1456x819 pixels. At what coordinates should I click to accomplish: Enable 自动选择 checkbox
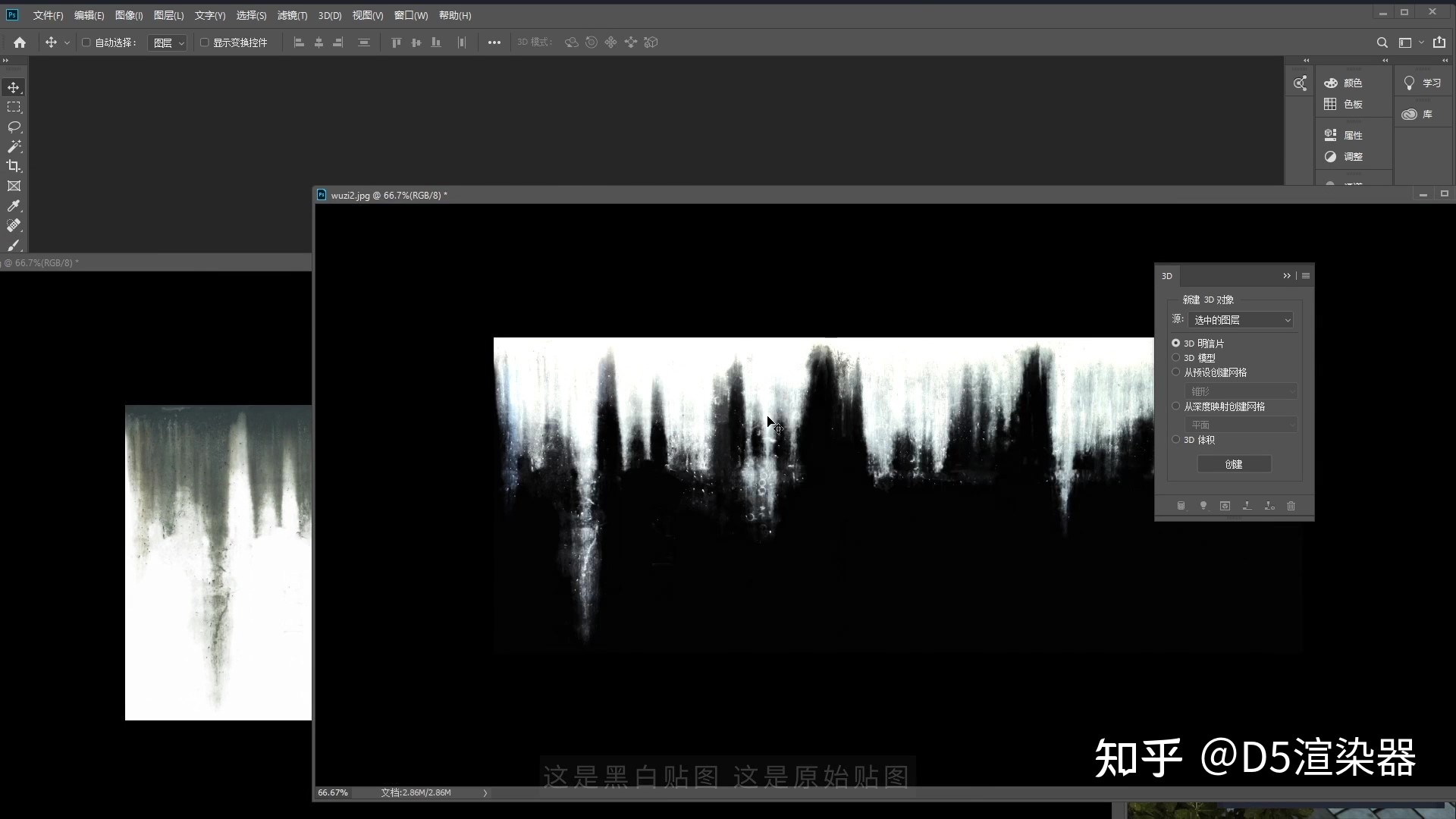(86, 42)
